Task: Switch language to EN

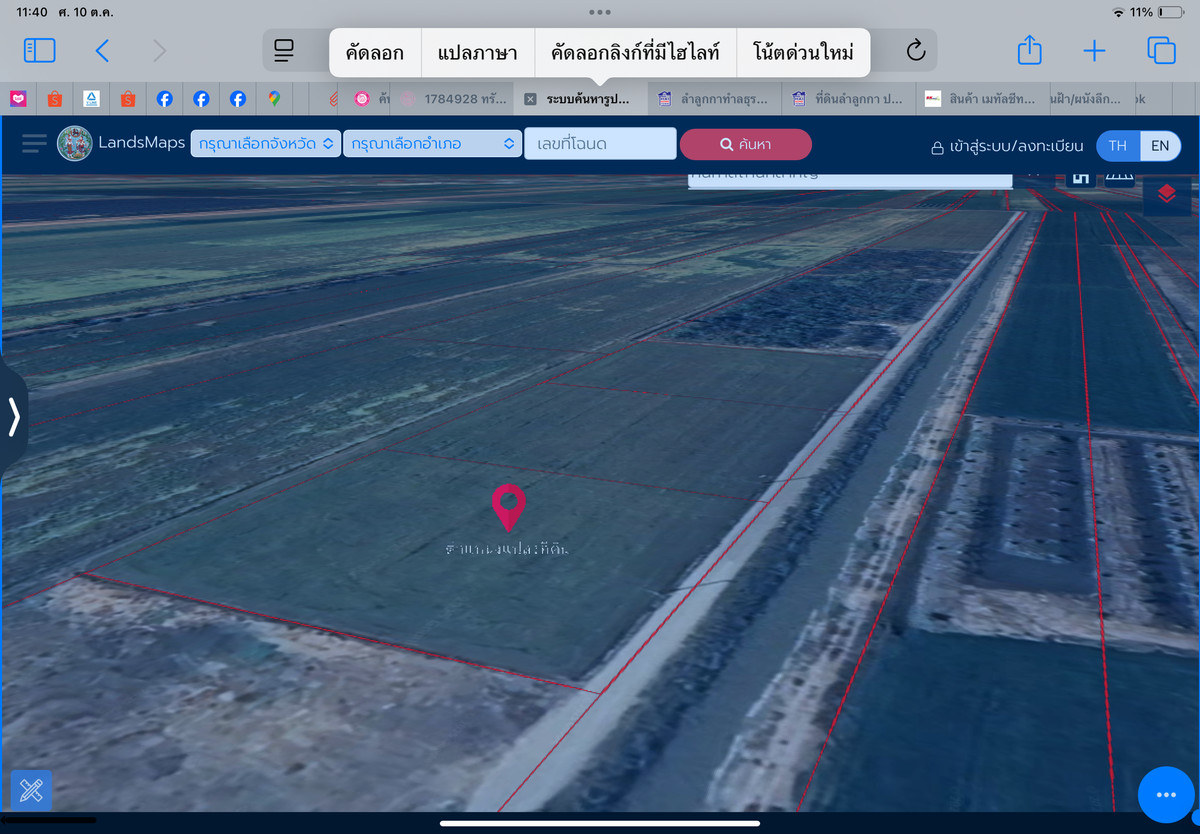Action: pos(1159,146)
